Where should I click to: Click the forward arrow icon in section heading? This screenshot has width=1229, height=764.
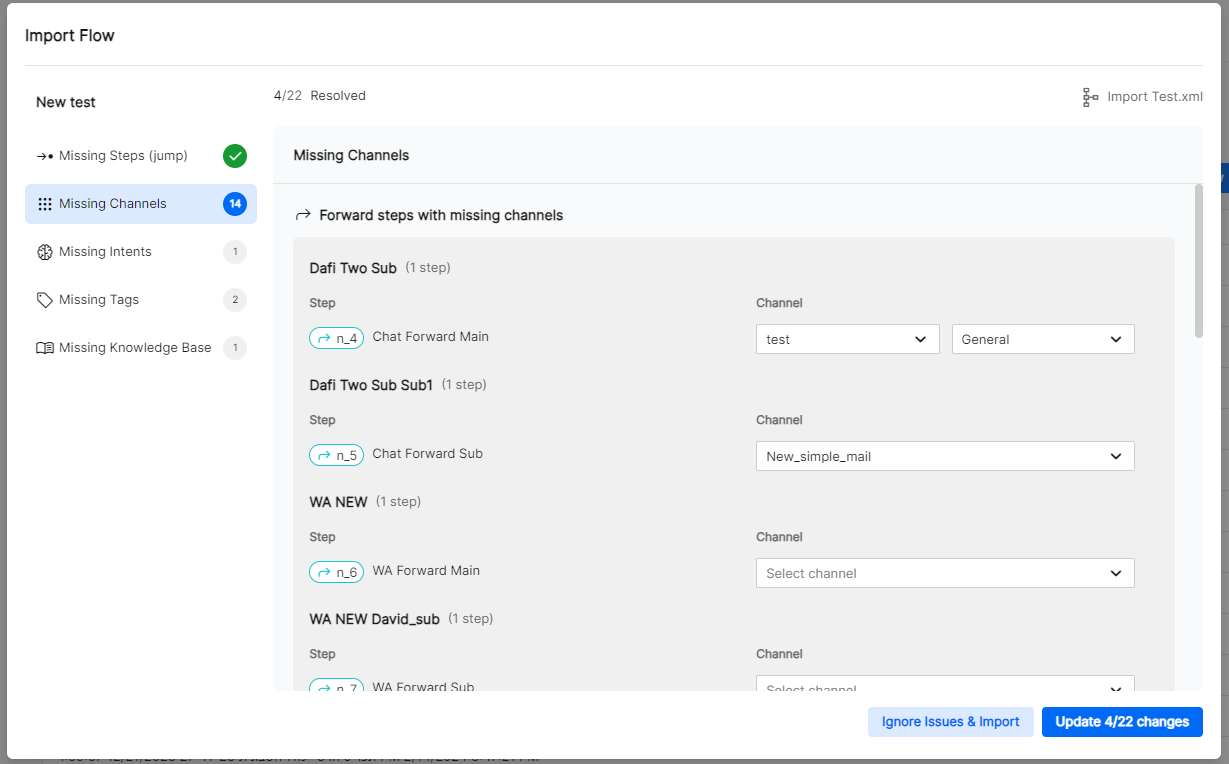pyautogui.click(x=303, y=215)
